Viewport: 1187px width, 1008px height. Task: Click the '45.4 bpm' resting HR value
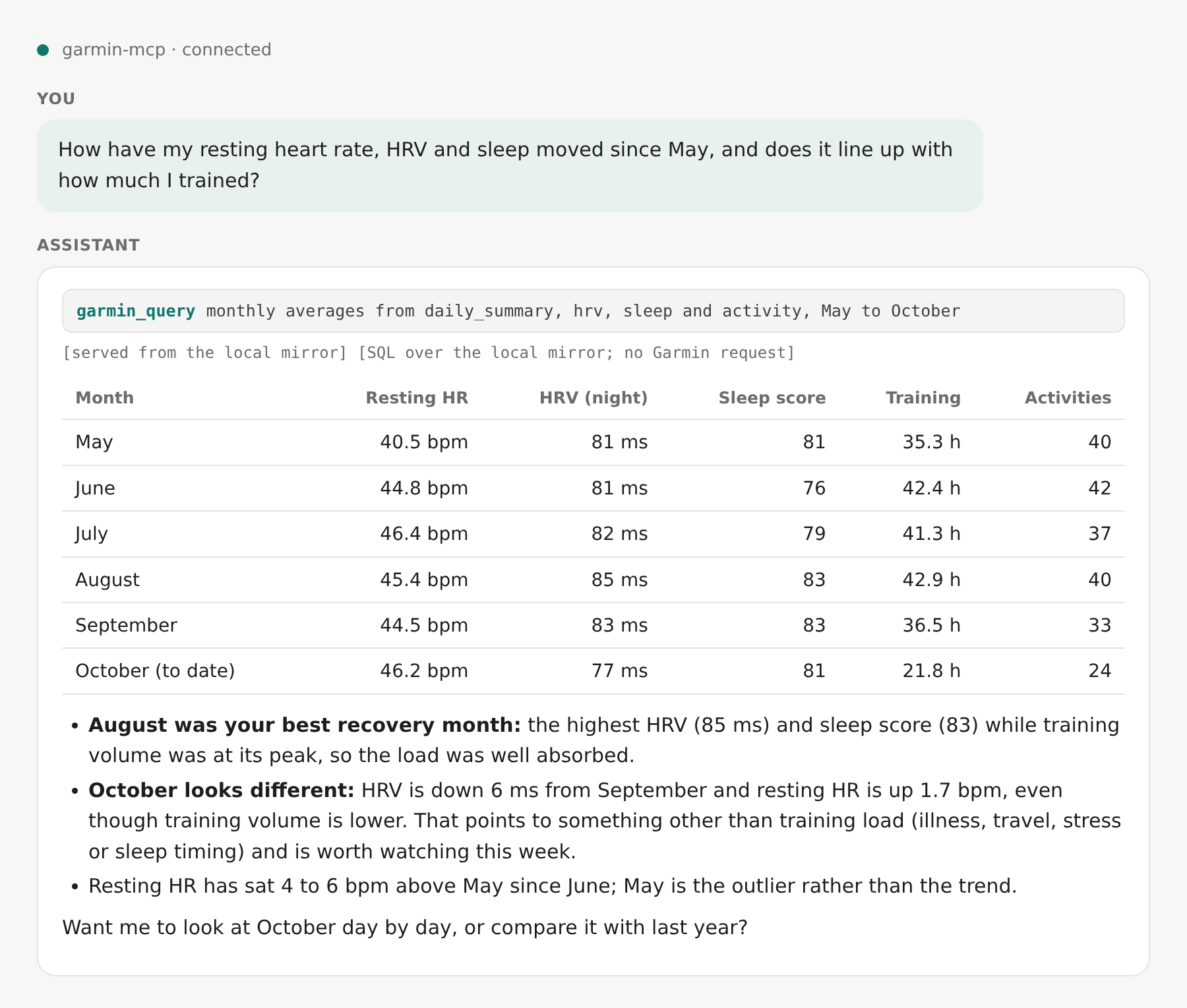click(424, 580)
